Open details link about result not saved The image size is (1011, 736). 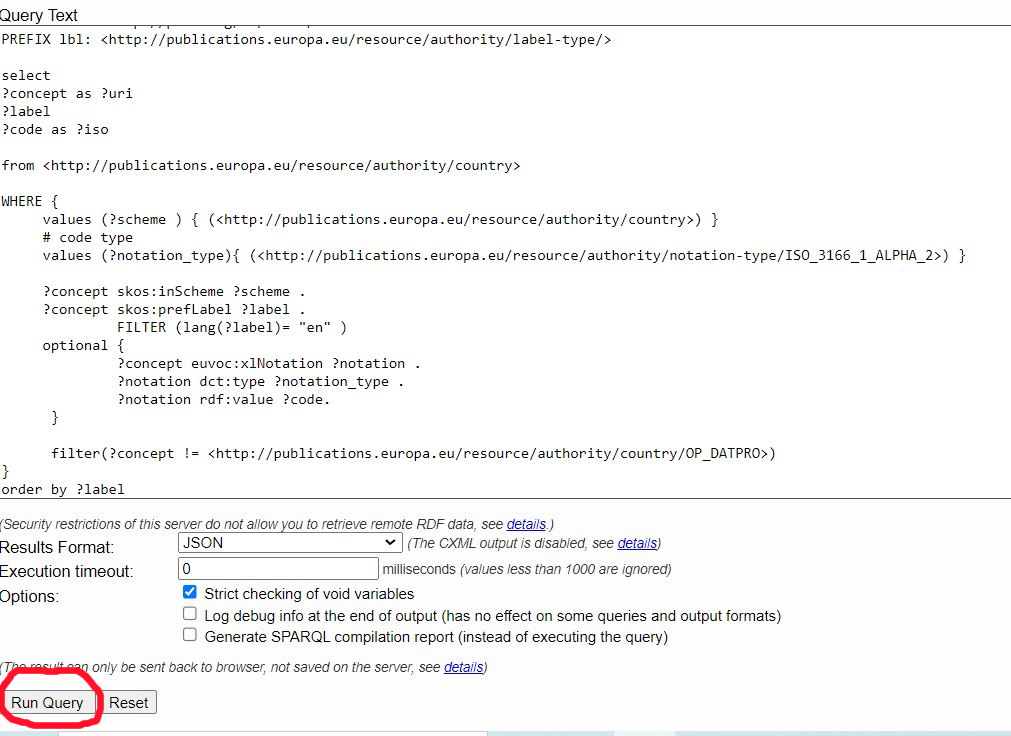pyautogui.click(x=463, y=667)
